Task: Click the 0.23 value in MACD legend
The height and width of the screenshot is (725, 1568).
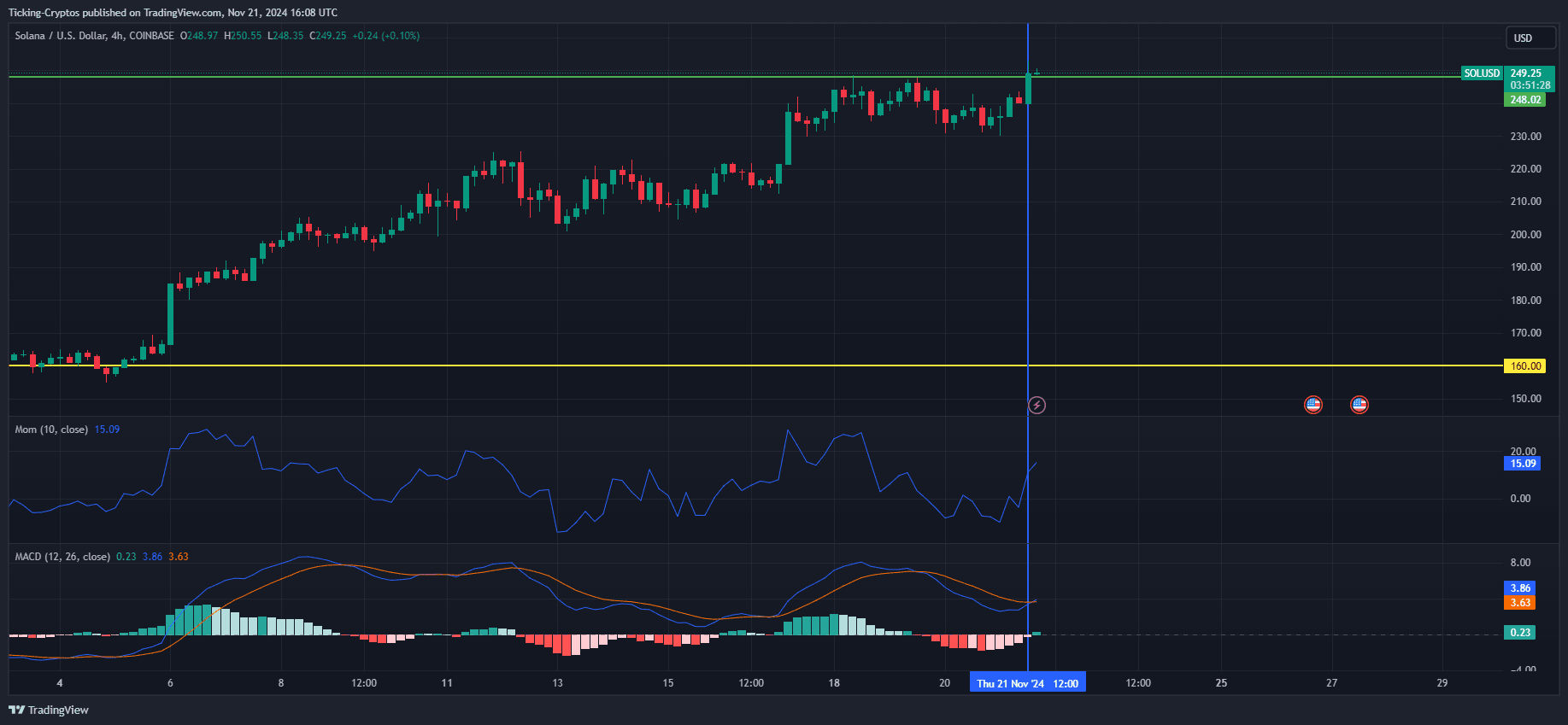Action: point(126,557)
